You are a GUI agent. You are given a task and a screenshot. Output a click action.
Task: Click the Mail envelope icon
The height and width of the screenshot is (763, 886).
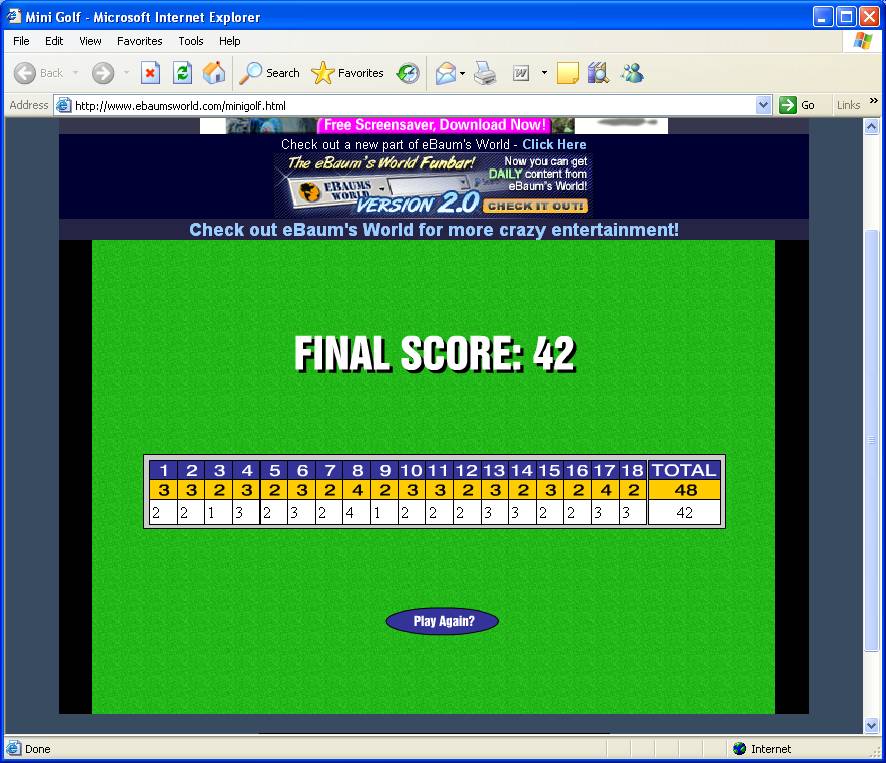[x=446, y=73]
